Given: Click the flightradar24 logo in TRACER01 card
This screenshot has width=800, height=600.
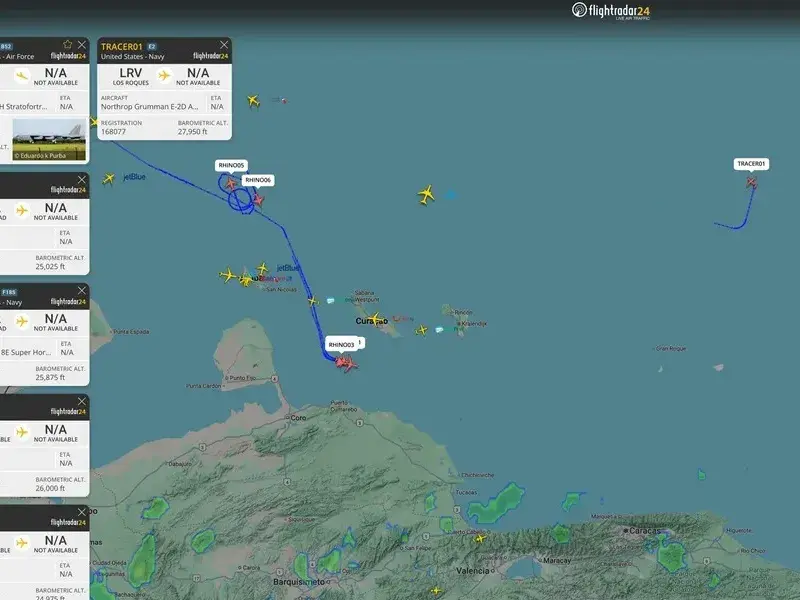Looking at the screenshot, I should (x=211, y=56).
